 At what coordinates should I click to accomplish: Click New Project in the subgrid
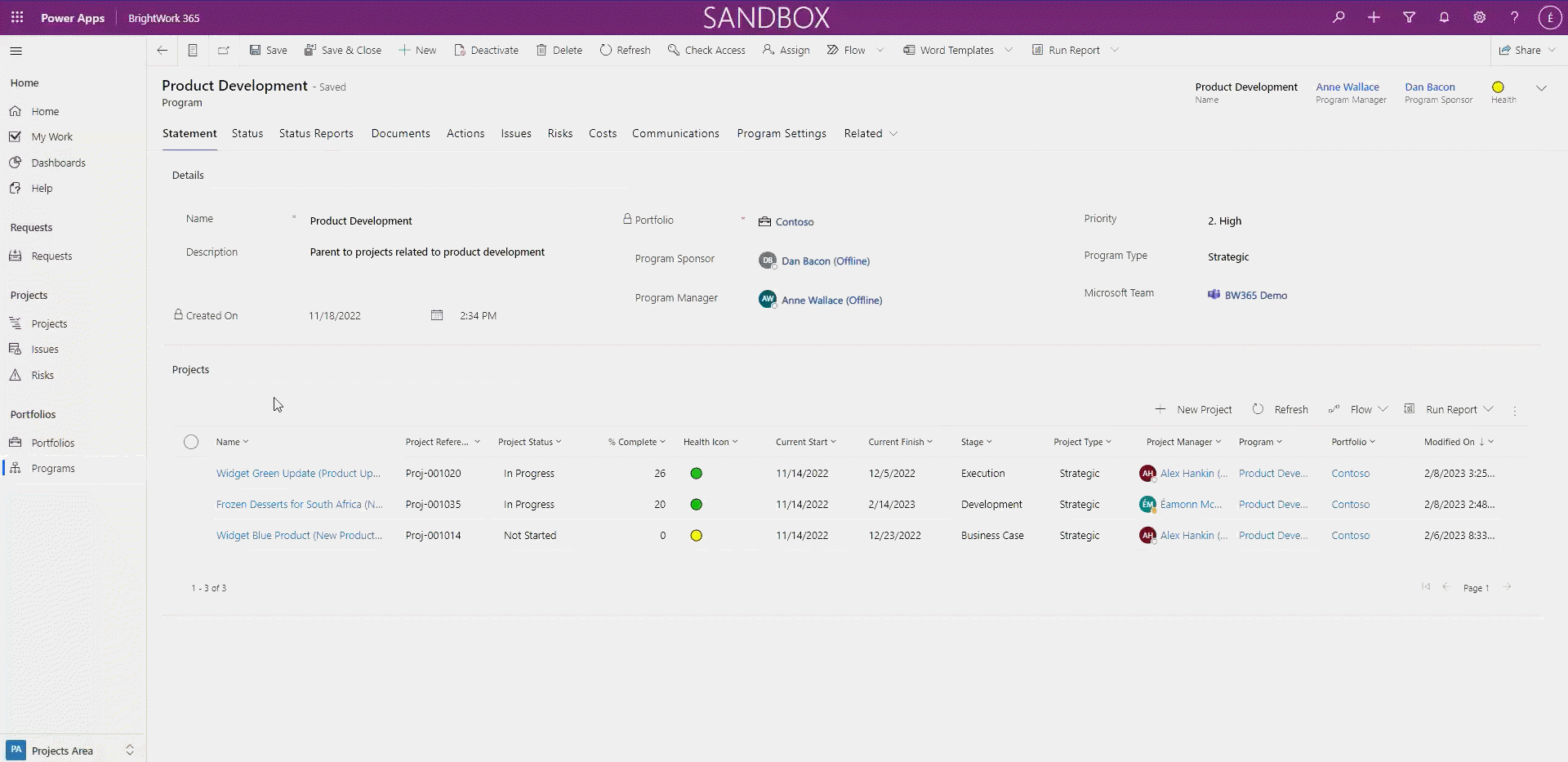pyautogui.click(x=1193, y=409)
